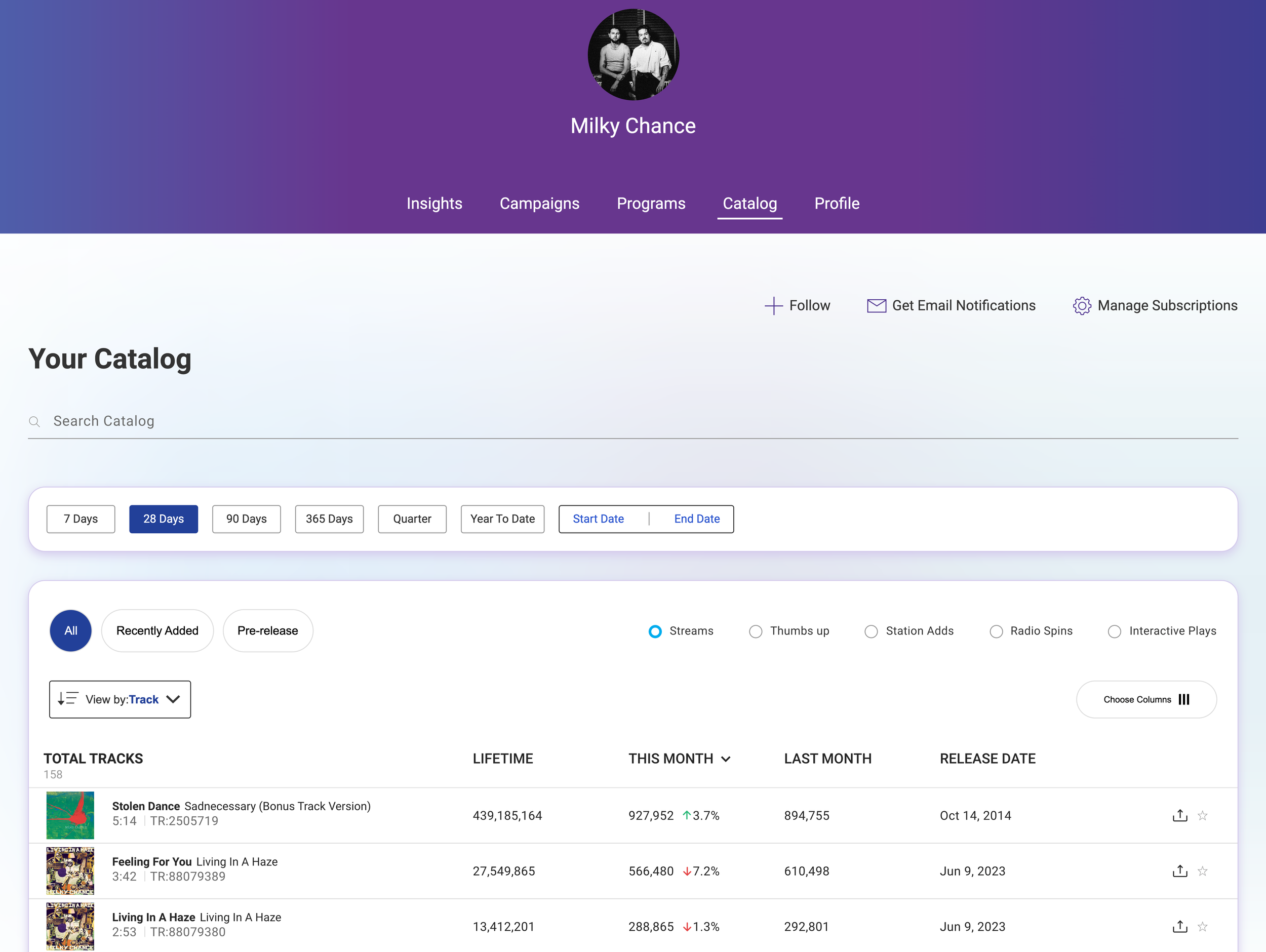Click the plus icon to Follow artist

(773, 306)
